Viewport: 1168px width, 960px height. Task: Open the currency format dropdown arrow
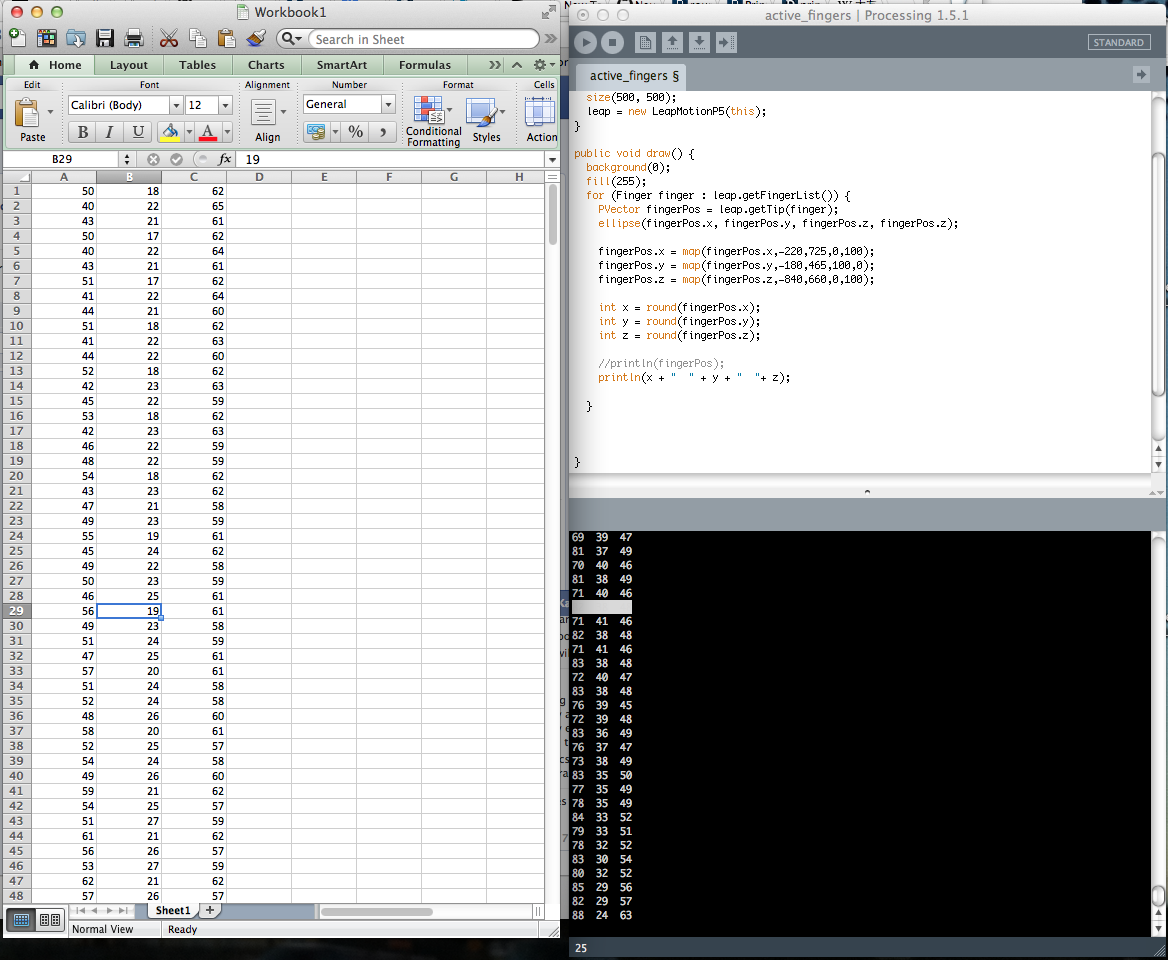coord(335,132)
